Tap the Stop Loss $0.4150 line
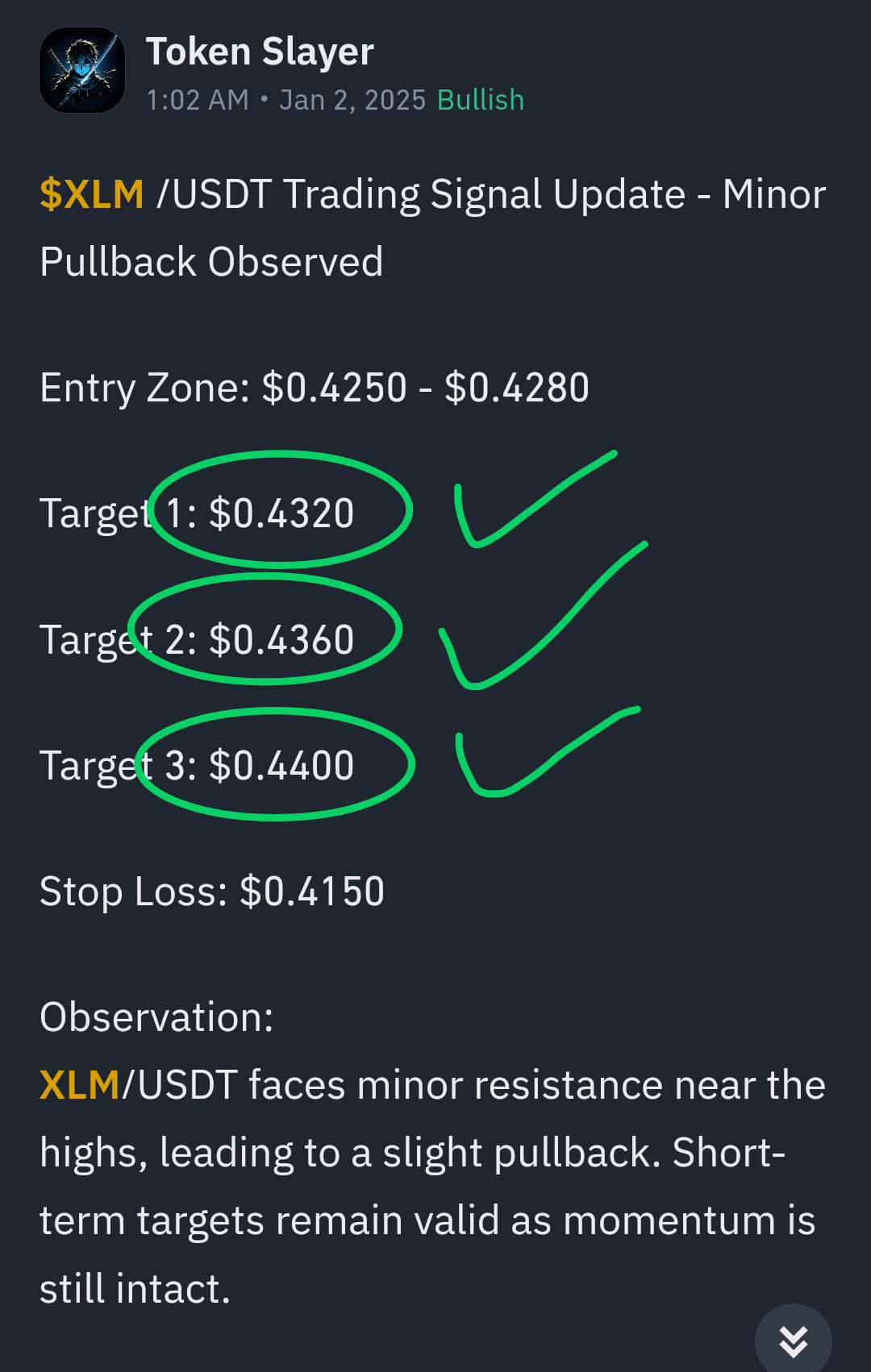Viewport: 871px width, 1372px height. pos(212,892)
